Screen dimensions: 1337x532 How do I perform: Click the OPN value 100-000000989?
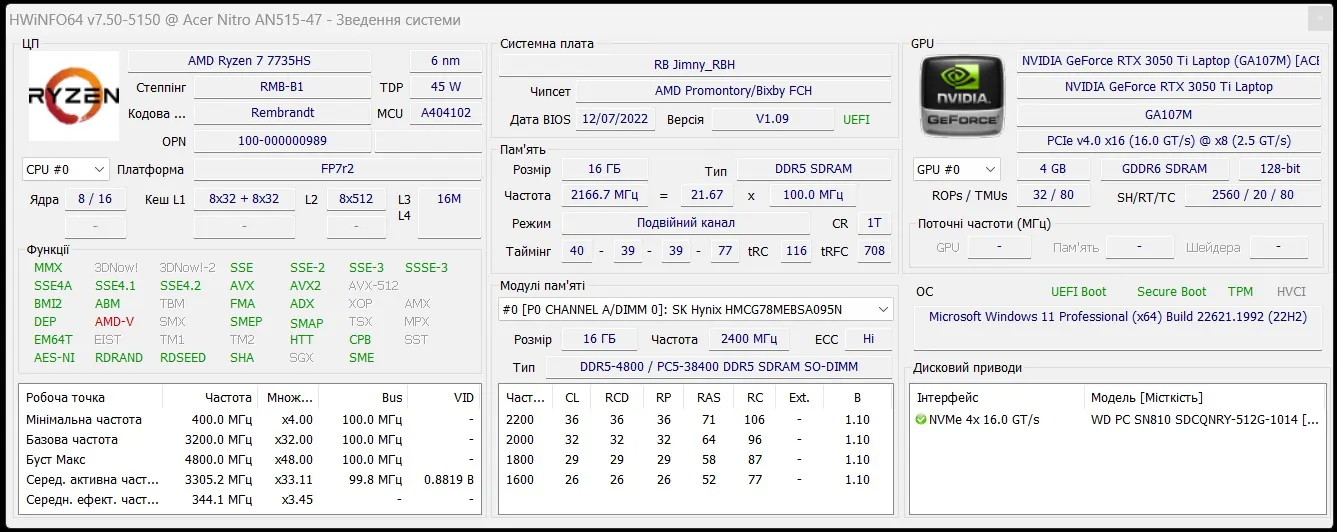[282, 141]
